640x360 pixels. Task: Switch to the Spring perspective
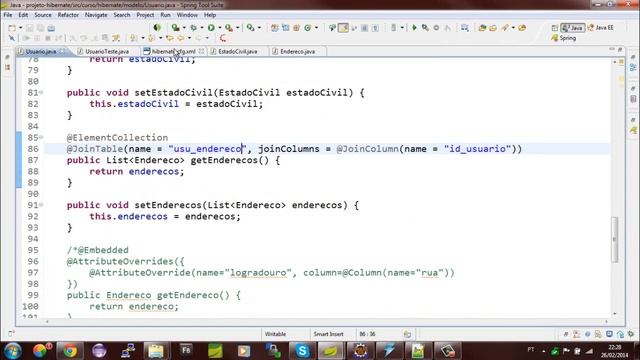tap(564, 38)
